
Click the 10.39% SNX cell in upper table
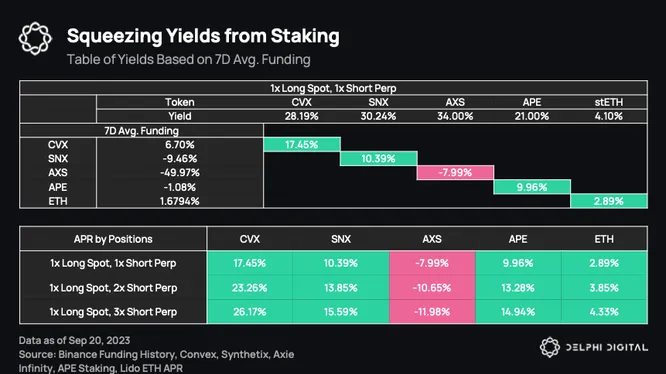click(x=378, y=159)
